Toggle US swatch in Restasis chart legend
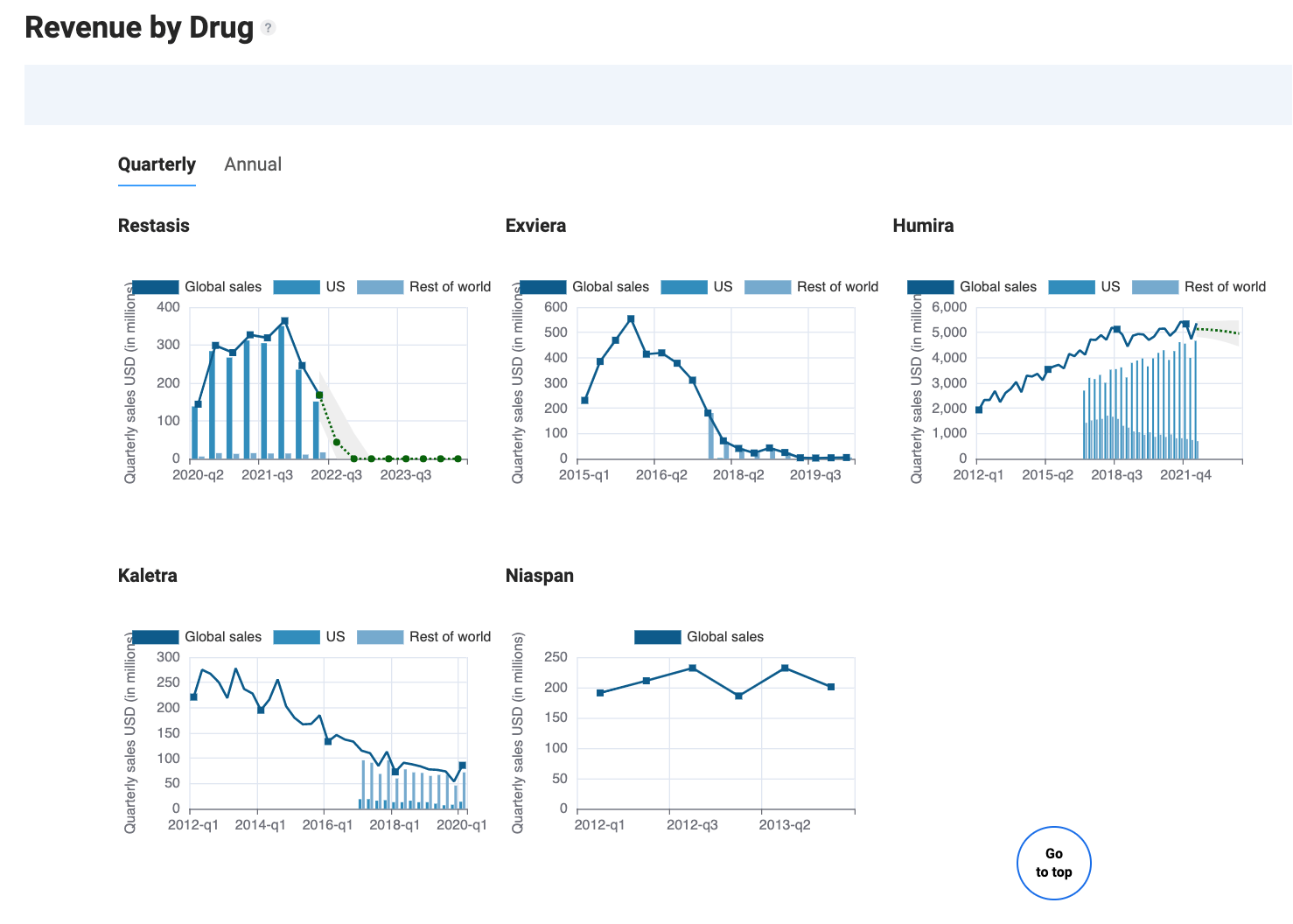Screen dimensions: 1293x924 [297, 287]
